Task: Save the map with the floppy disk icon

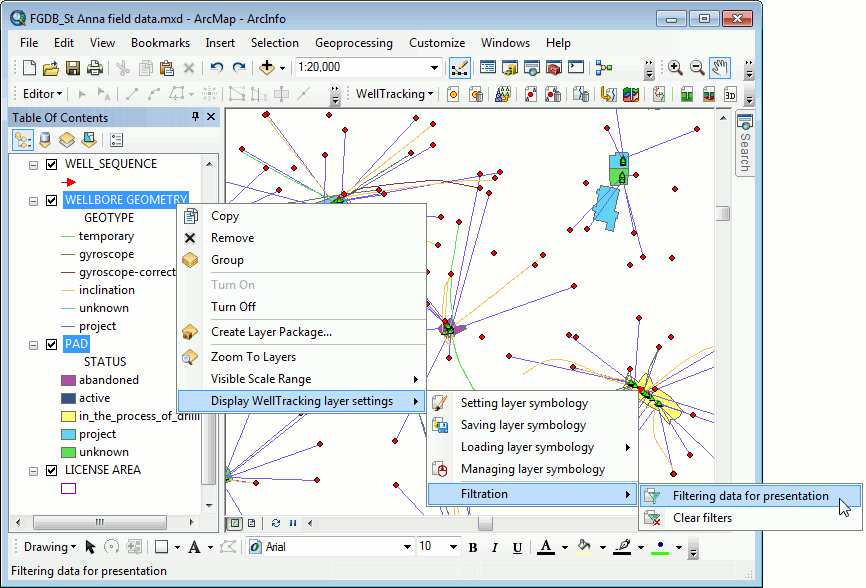Action: tap(73, 68)
